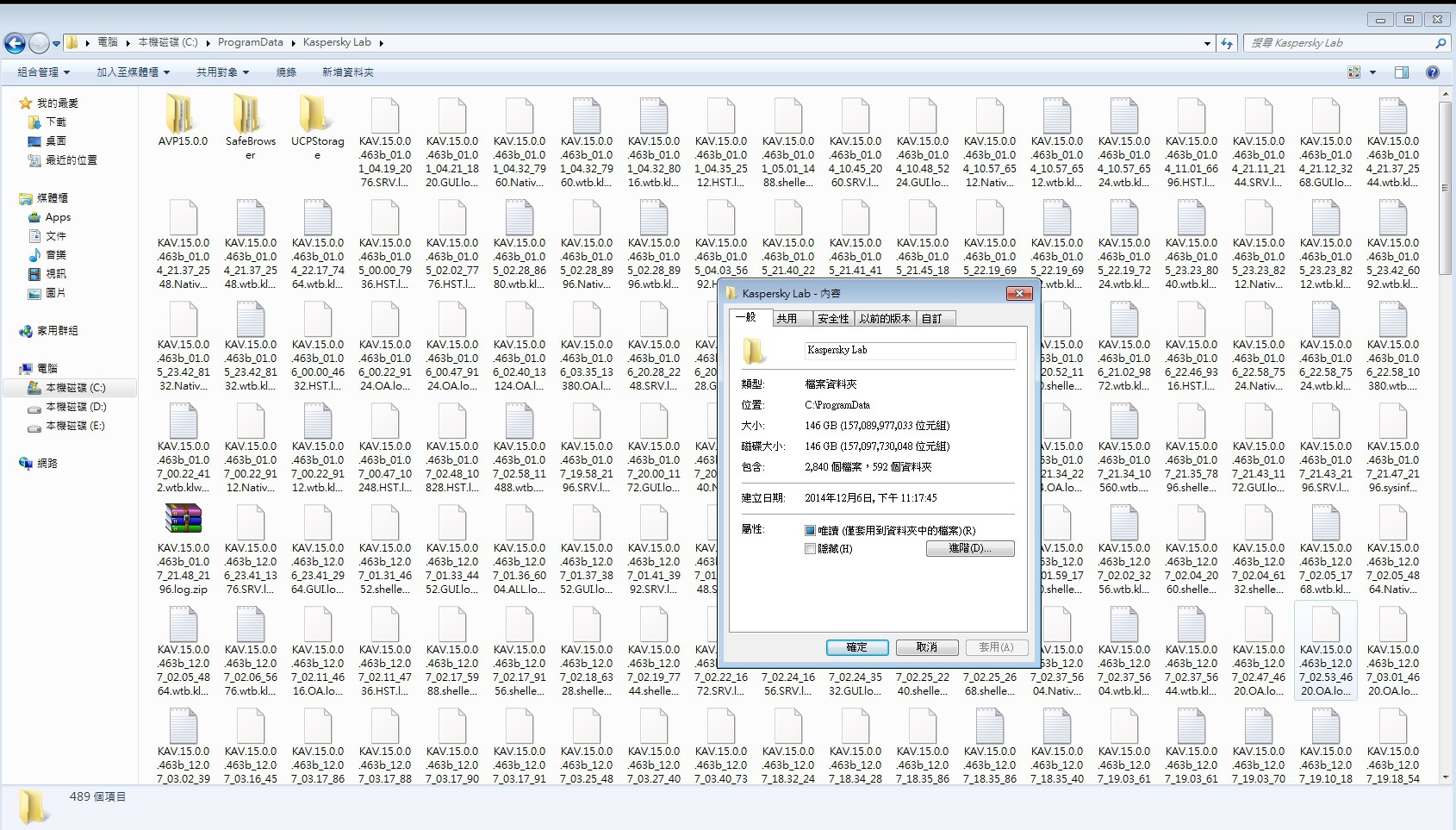
Task: Click 燒錄 in the toolbar
Action: pos(286,72)
